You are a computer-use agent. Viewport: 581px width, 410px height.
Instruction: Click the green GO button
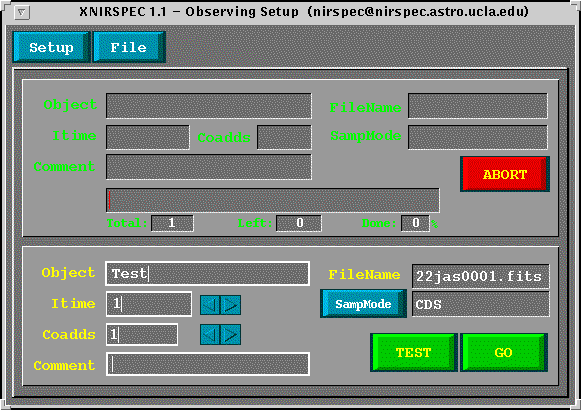coord(504,352)
